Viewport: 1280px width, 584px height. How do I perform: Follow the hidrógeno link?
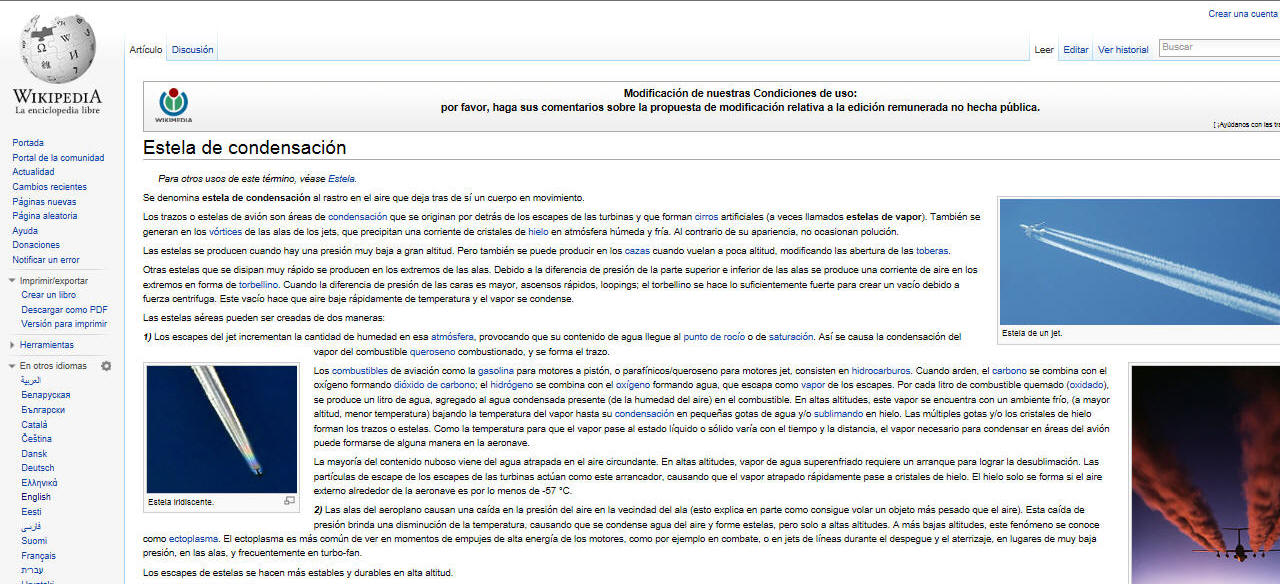tap(512, 385)
